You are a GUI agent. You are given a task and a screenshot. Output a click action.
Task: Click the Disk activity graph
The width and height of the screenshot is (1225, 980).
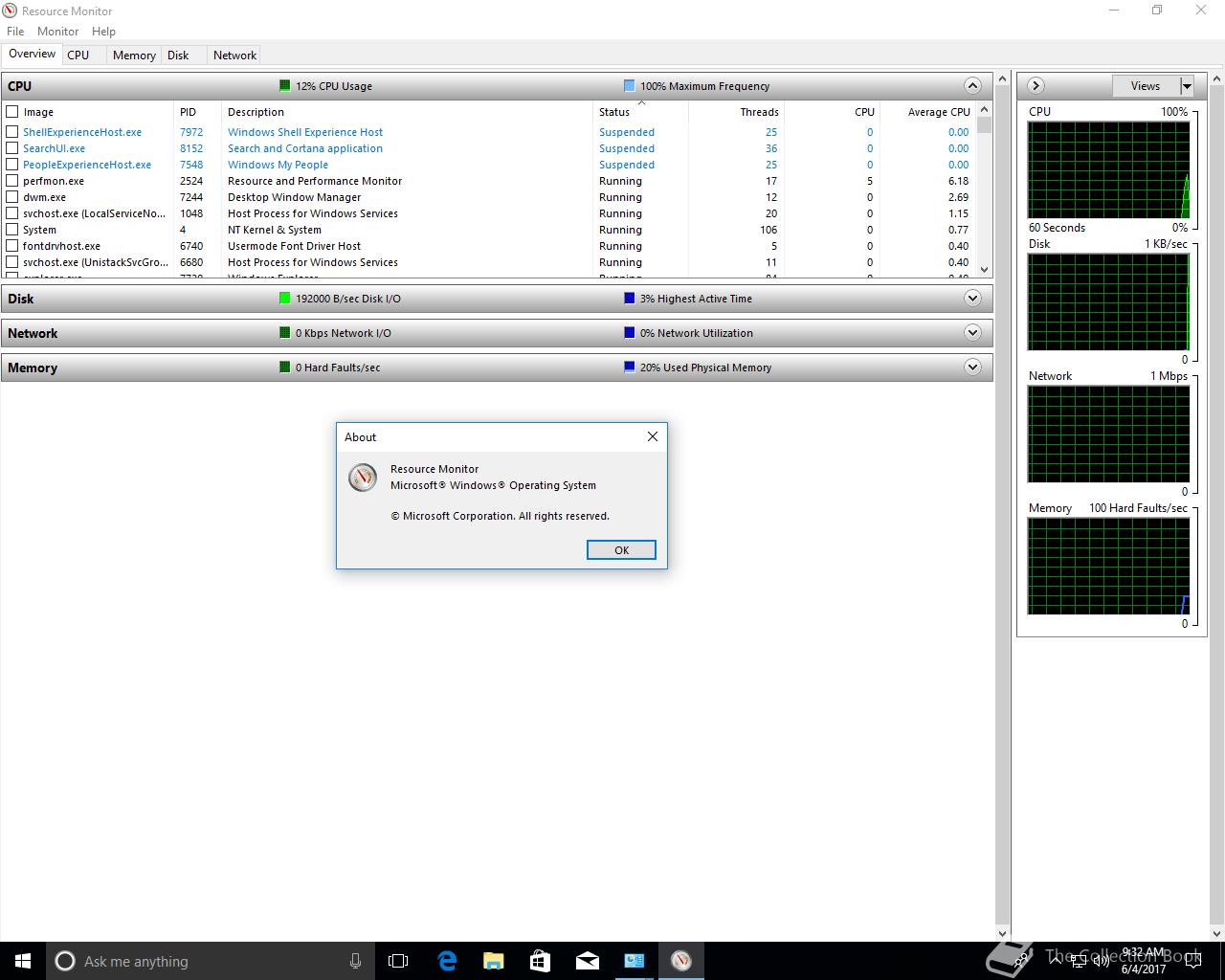(1108, 302)
